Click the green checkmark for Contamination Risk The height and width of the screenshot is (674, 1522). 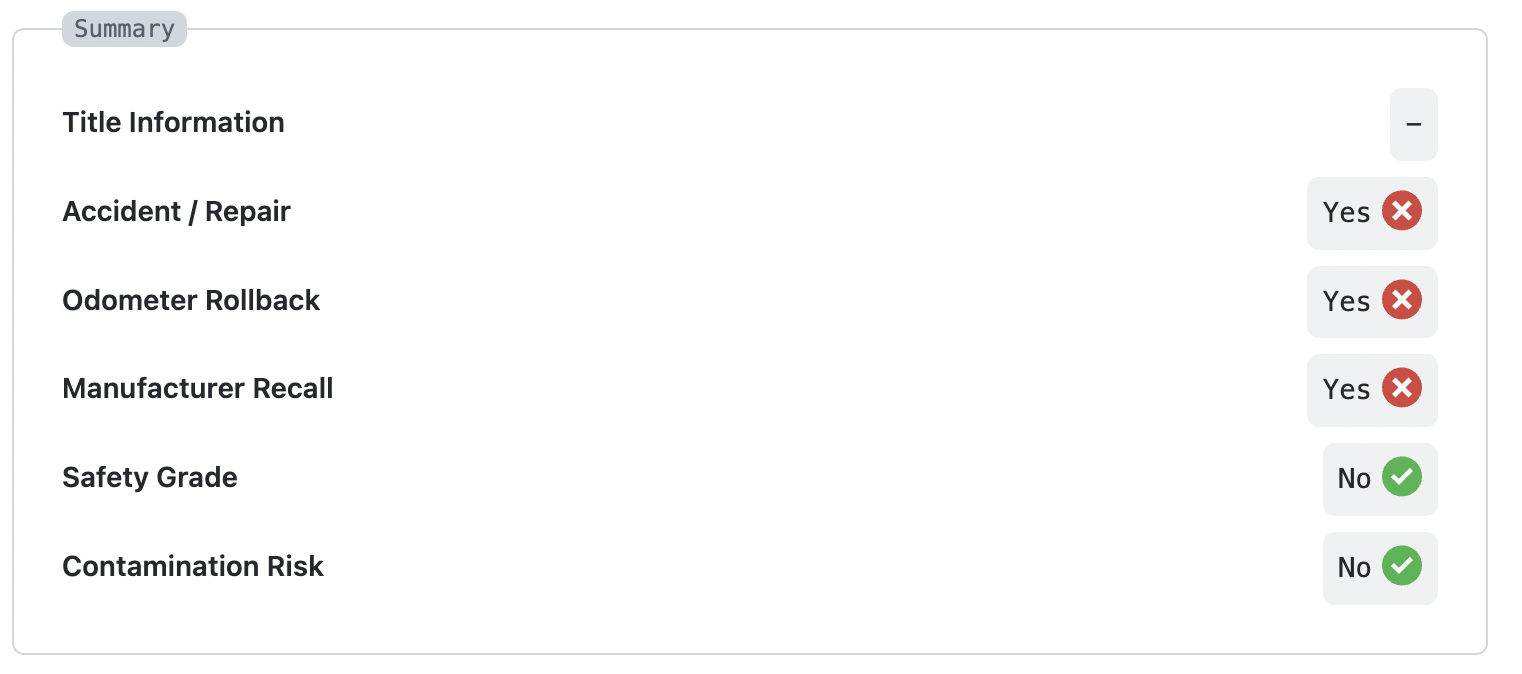[x=1401, y=567]
